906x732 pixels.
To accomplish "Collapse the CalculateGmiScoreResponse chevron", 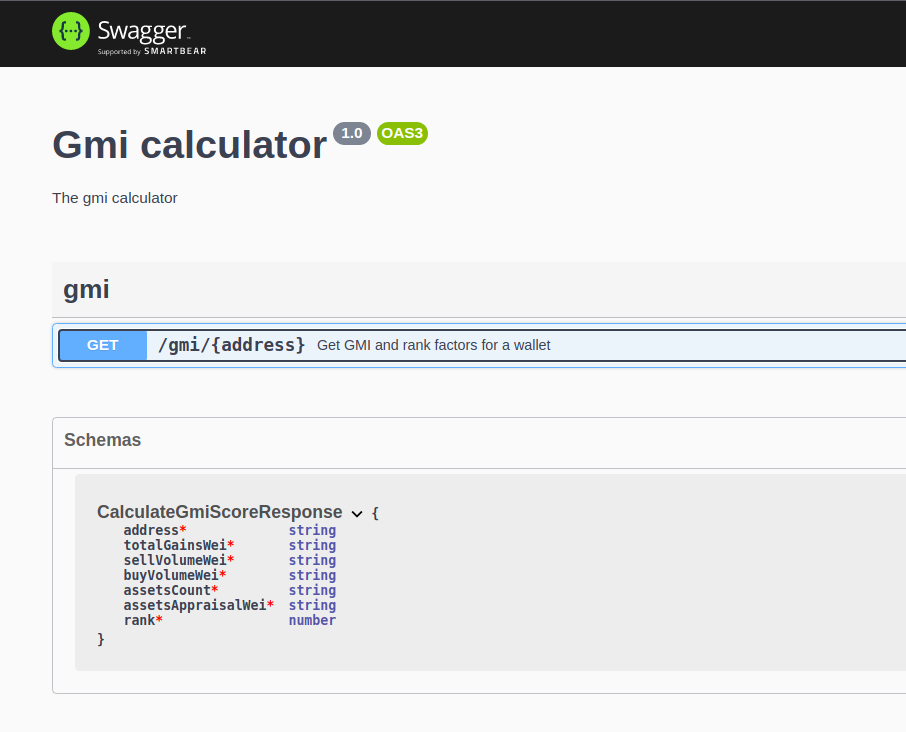I will coord(357,514).
